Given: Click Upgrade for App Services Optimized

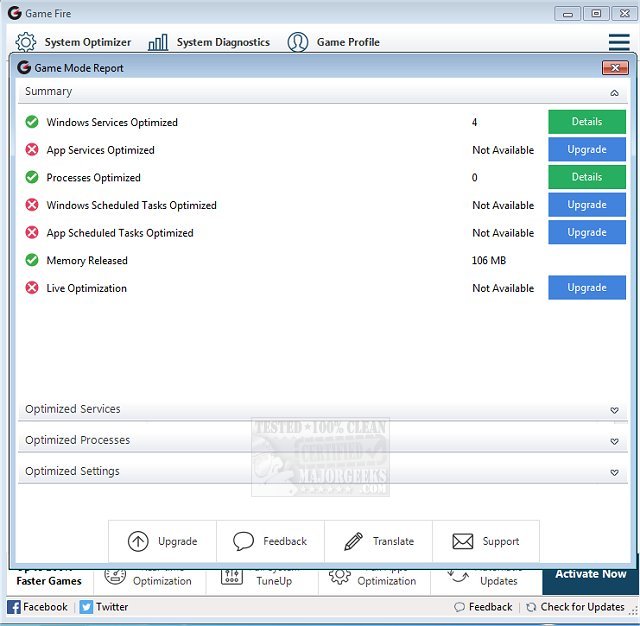Looking at the screenshot, I should (587, 149).
